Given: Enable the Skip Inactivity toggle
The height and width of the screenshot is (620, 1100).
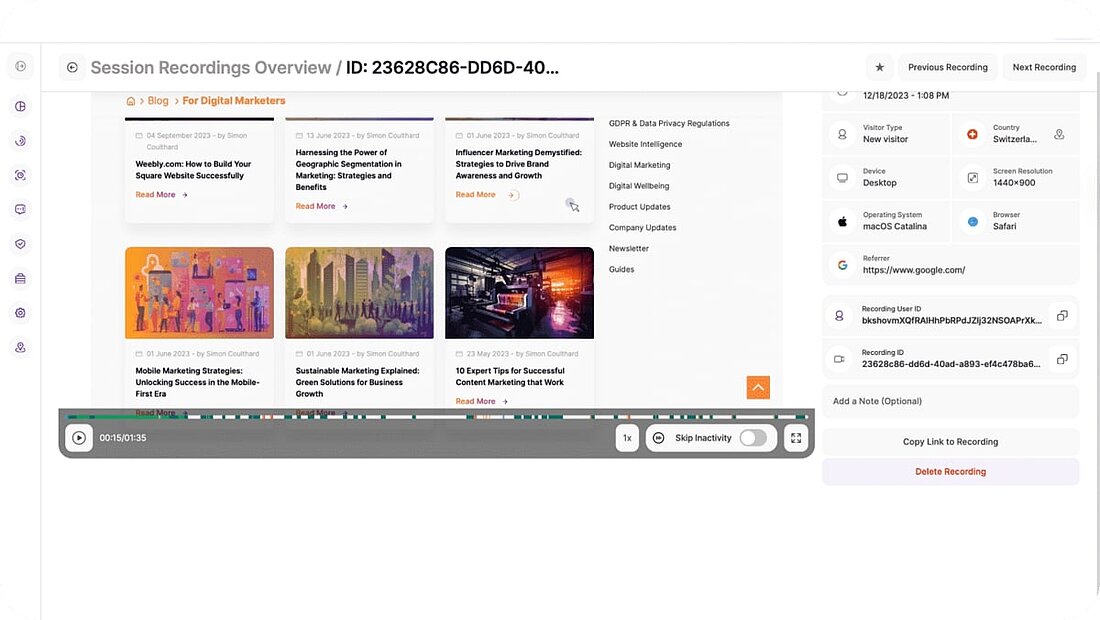Looking at the screenshot, I should click(x=753, y=438).
